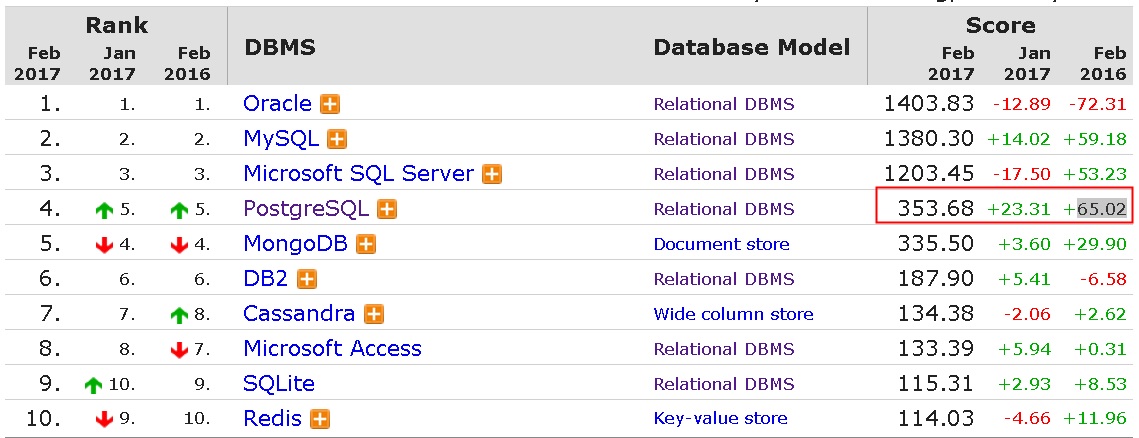This screenshot has height=438, width=1139.
Task: Click the green up arrow in Cassandra row
Action: [x=180, y=315]
